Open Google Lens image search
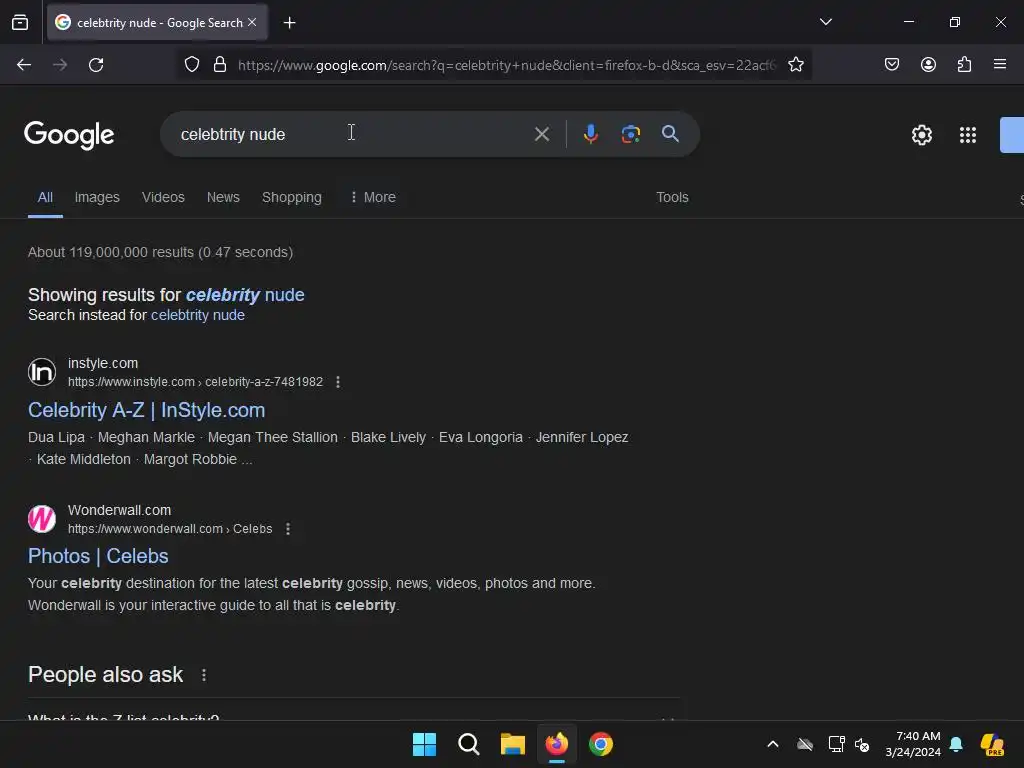The height and width of the screenshot is (768, 1024). coord(630,134)
